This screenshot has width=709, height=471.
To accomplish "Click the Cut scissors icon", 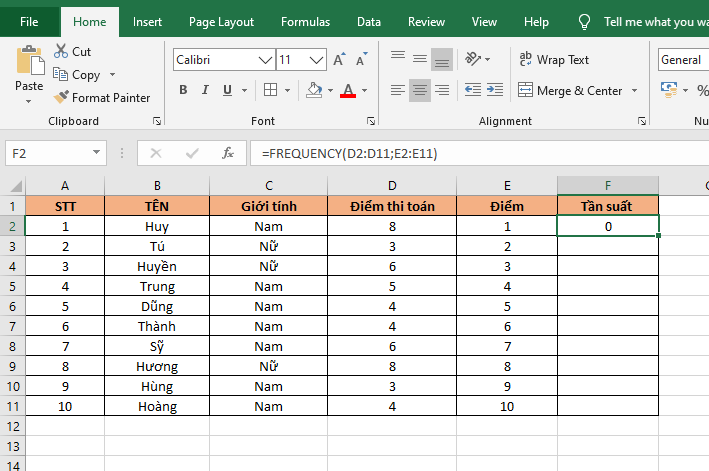I will coord(61,51).
